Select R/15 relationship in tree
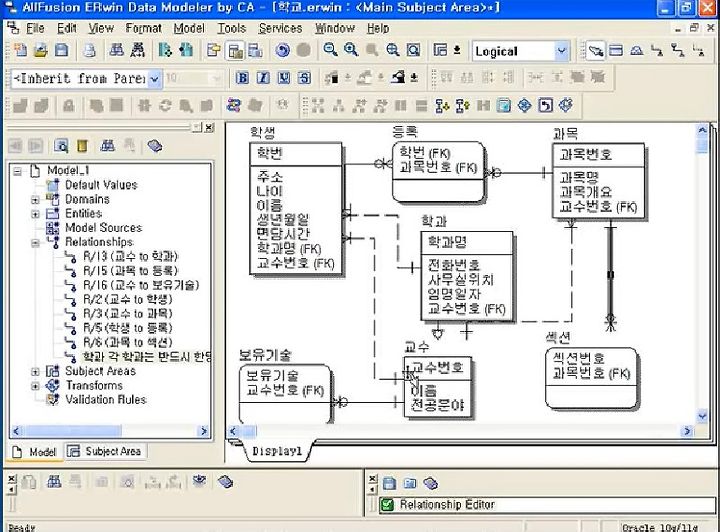Image resolution: width=720 pixels, height=532 pixels. 130,270
